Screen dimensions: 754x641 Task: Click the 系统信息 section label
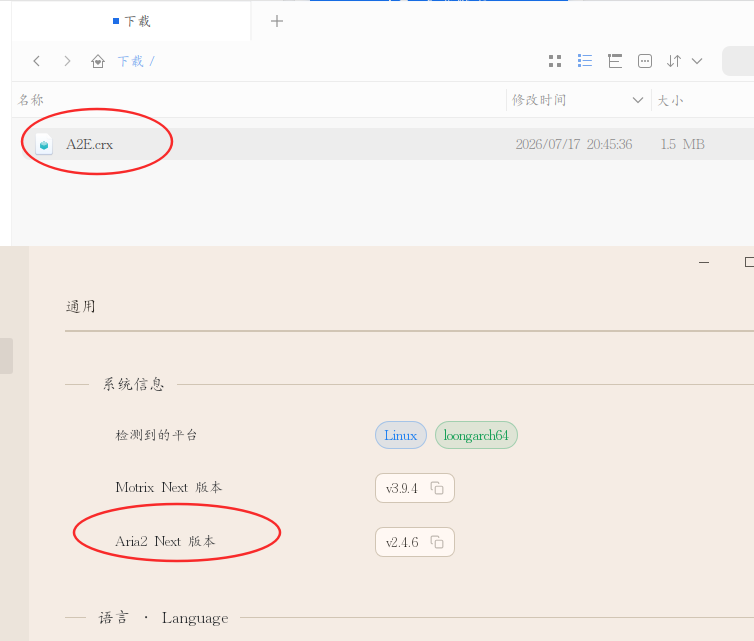133,384
